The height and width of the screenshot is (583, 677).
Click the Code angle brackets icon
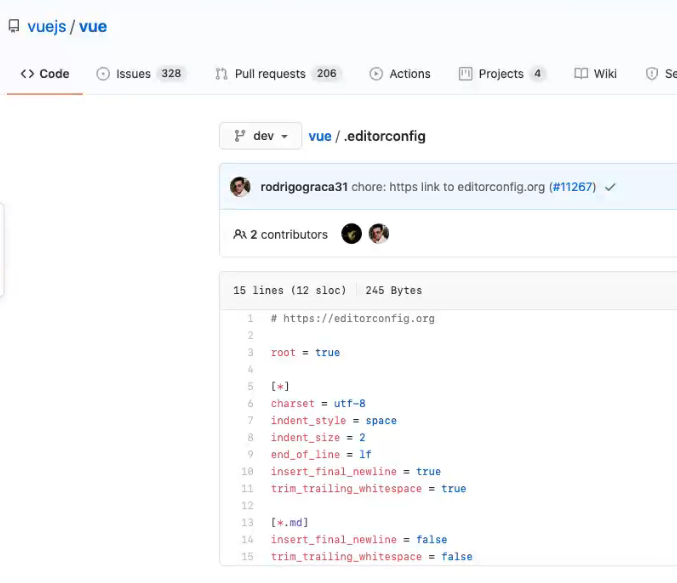tap(27, 74)
